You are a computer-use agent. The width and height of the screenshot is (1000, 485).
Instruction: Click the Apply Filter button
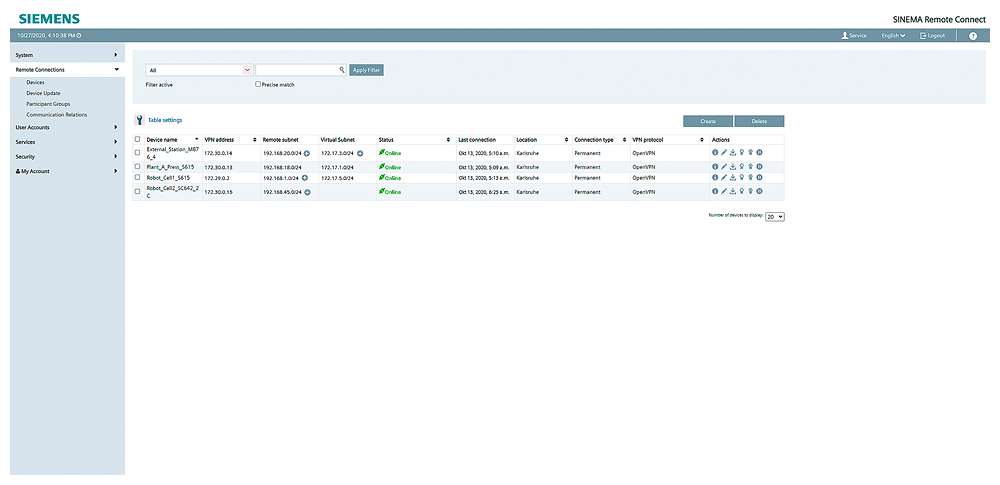[366, 70]
